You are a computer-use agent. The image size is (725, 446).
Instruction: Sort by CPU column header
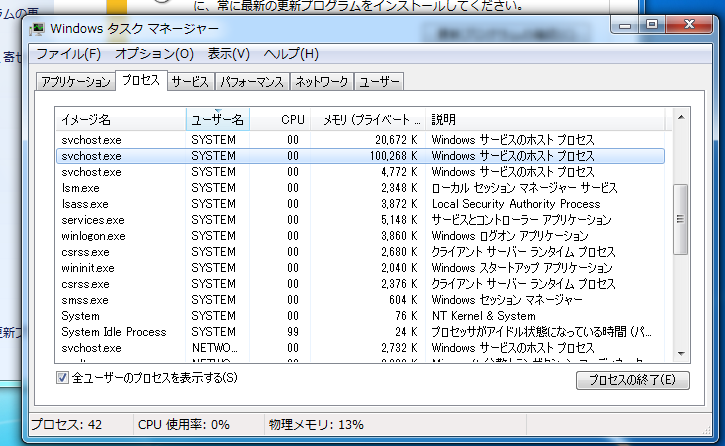tap(280, 120)
